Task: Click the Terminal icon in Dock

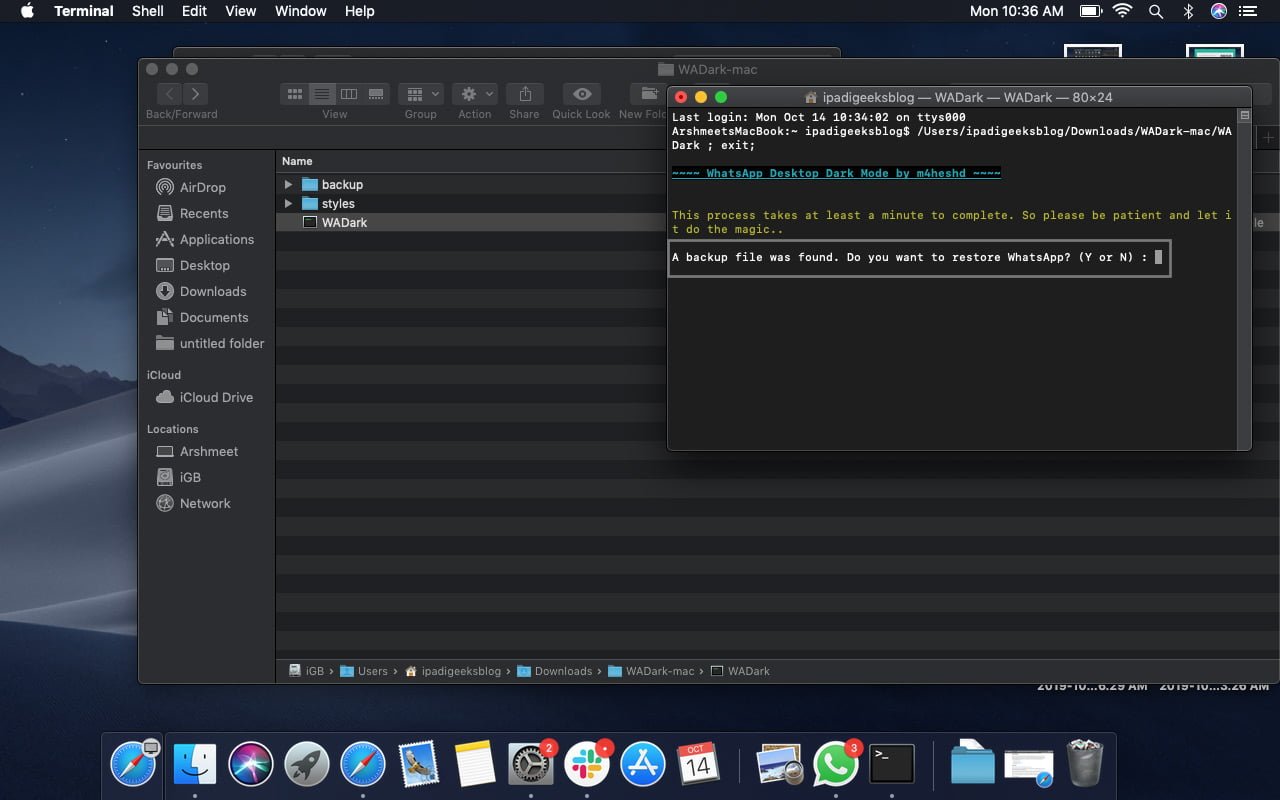Action: (891, 765)
